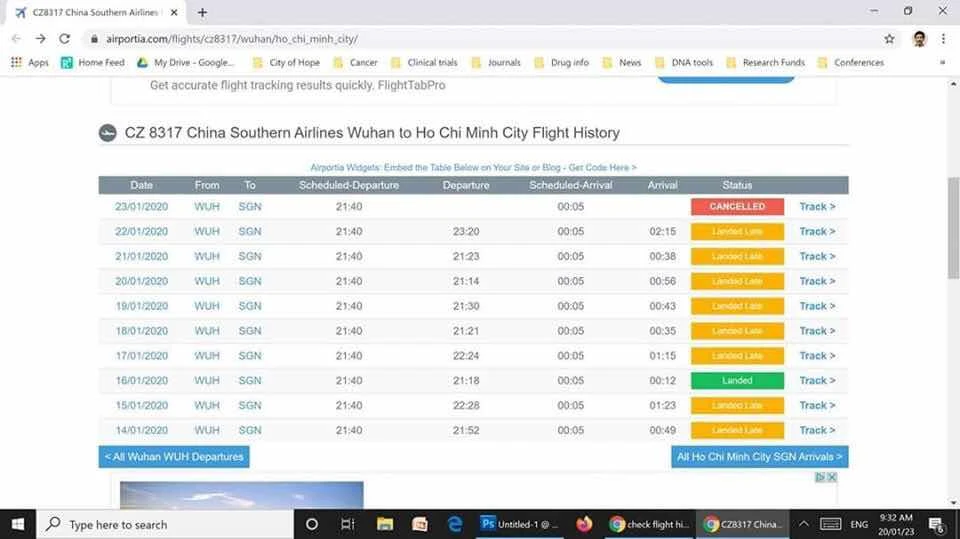Open the Apps bookmark shortcut
Image resolution: width=960 pixels, height=539 pixels.
point(29,62)
